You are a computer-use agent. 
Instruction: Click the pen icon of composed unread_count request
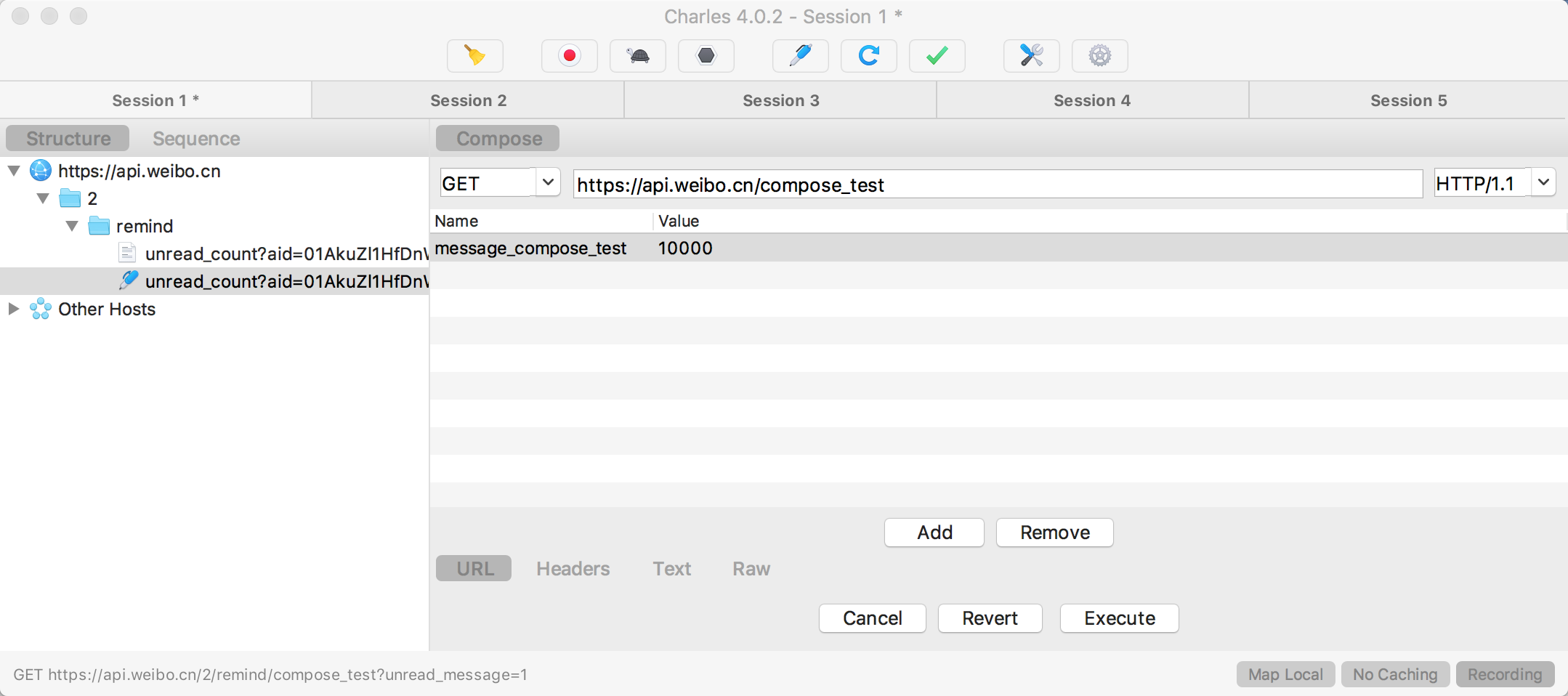[129, 280]
